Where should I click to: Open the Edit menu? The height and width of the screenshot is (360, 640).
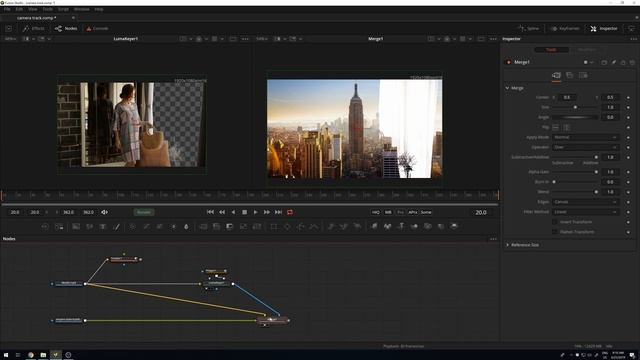19,9
